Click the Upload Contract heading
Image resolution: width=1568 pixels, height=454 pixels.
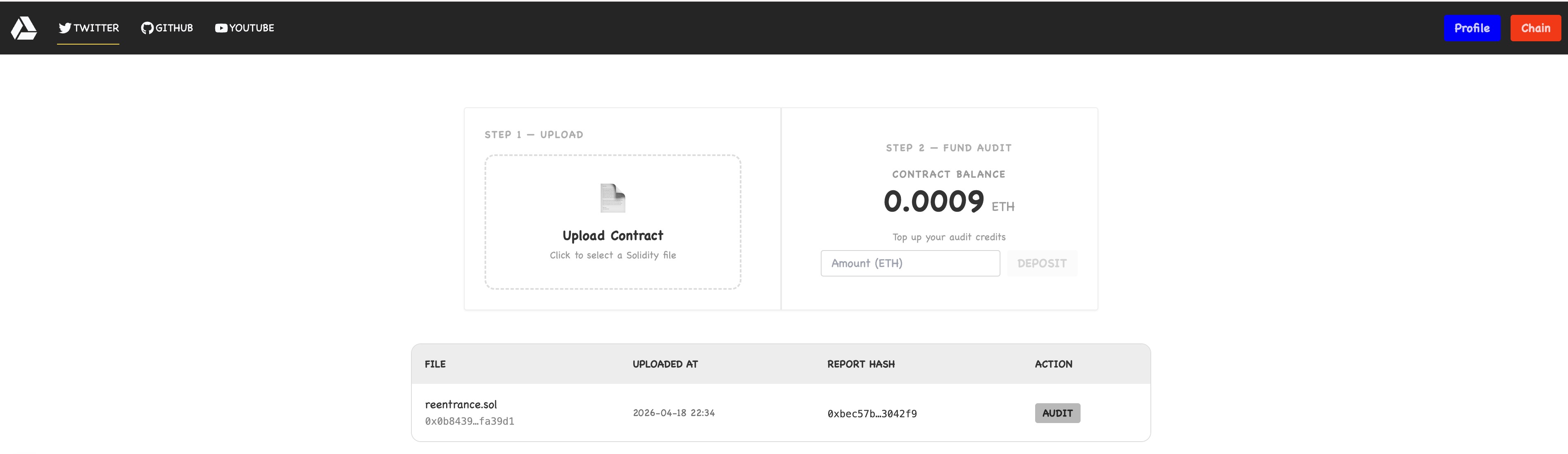(612, 236)
